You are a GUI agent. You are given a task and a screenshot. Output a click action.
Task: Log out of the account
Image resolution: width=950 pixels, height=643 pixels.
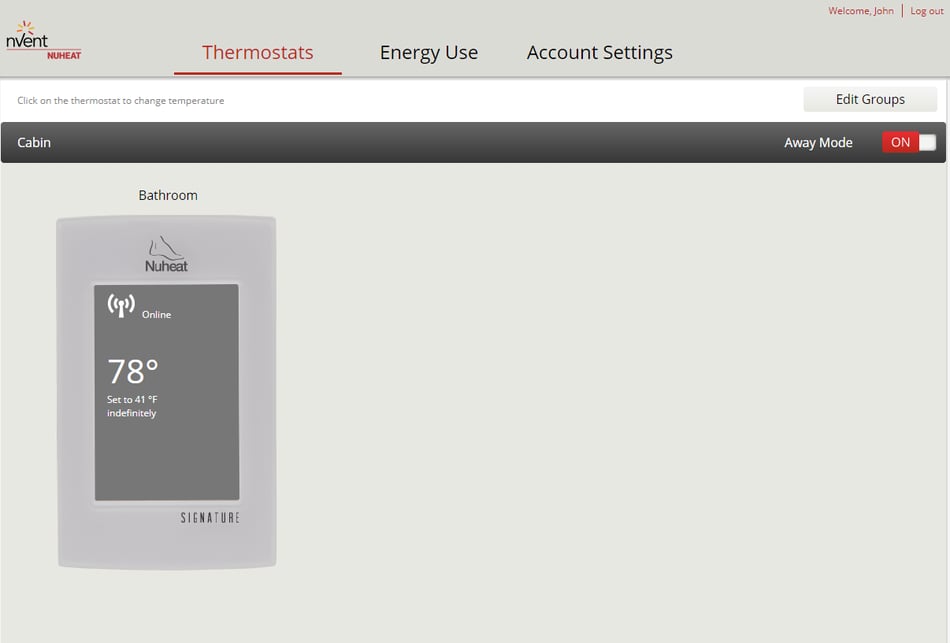926,11
